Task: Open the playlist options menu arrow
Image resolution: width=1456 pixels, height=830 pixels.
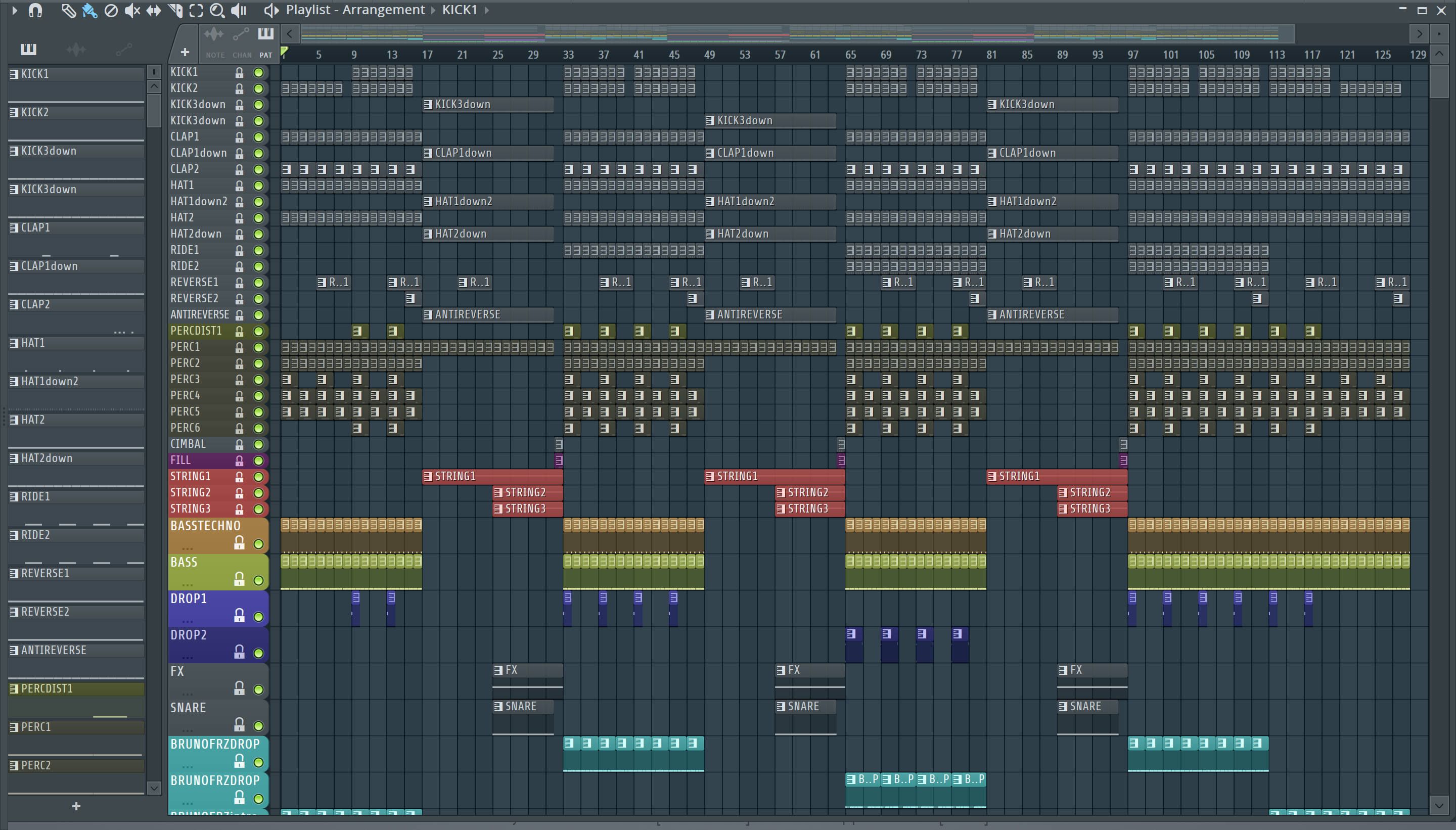Action: click(x=14, y=10)
